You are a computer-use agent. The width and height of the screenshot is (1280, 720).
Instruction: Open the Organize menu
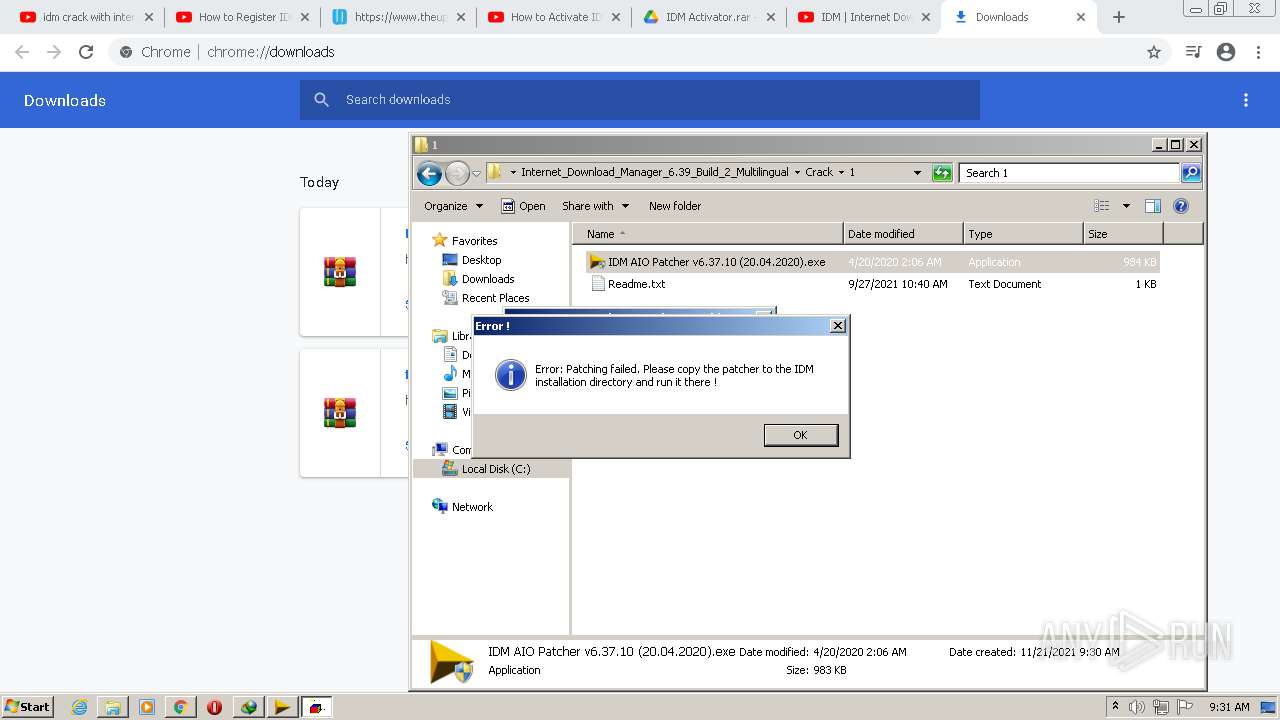[x=453, y=206]
